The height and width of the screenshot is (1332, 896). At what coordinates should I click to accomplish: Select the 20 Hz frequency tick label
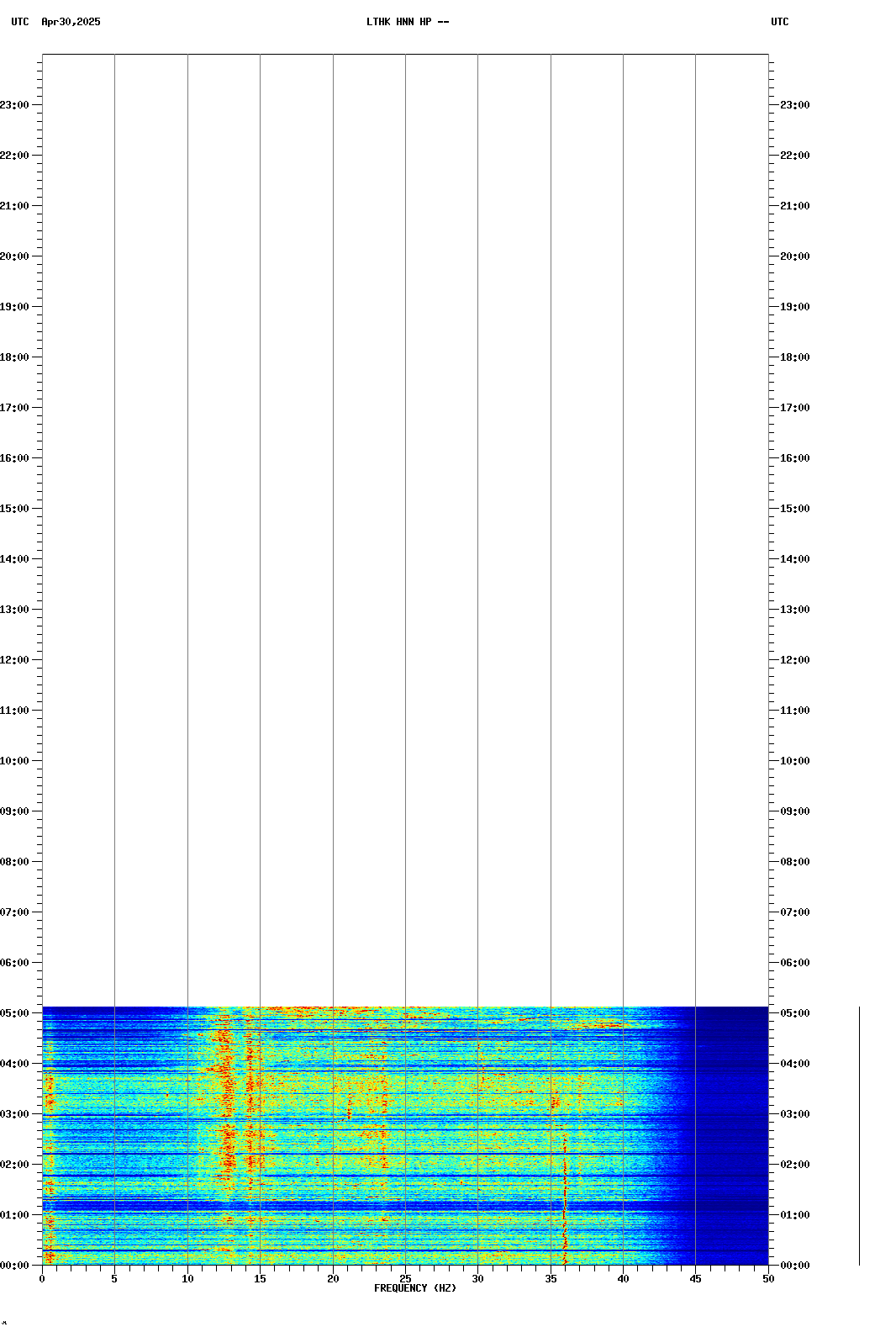coord(333,1279)
